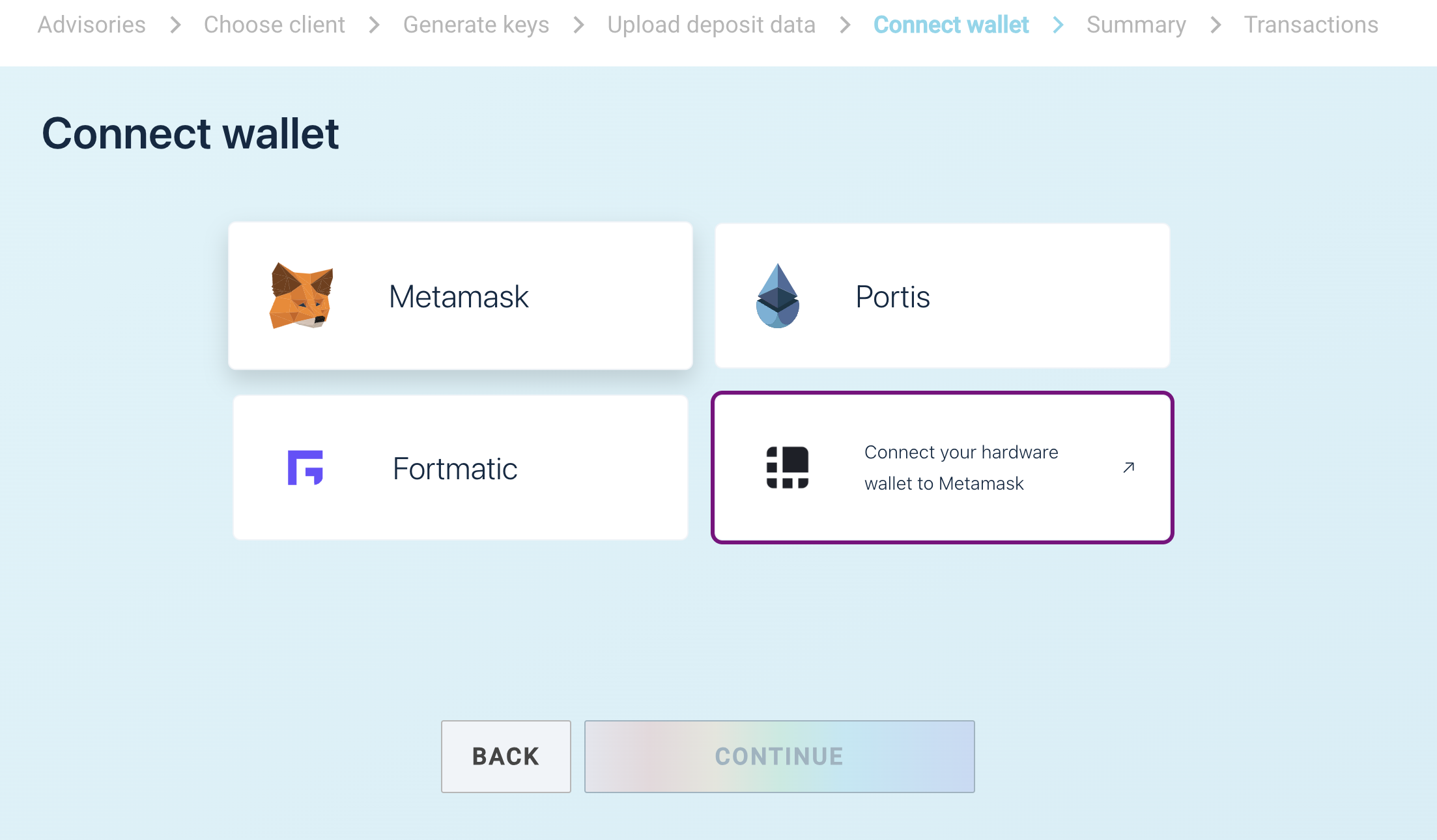
Task: Go to the Advisories step
Action: pos(92,25)
